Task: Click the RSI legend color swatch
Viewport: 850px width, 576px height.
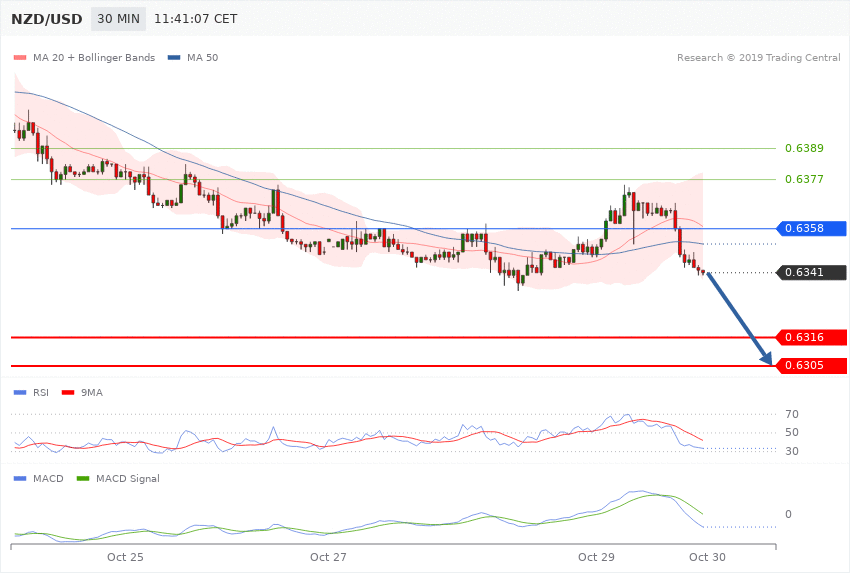Action: coord(20,392)
